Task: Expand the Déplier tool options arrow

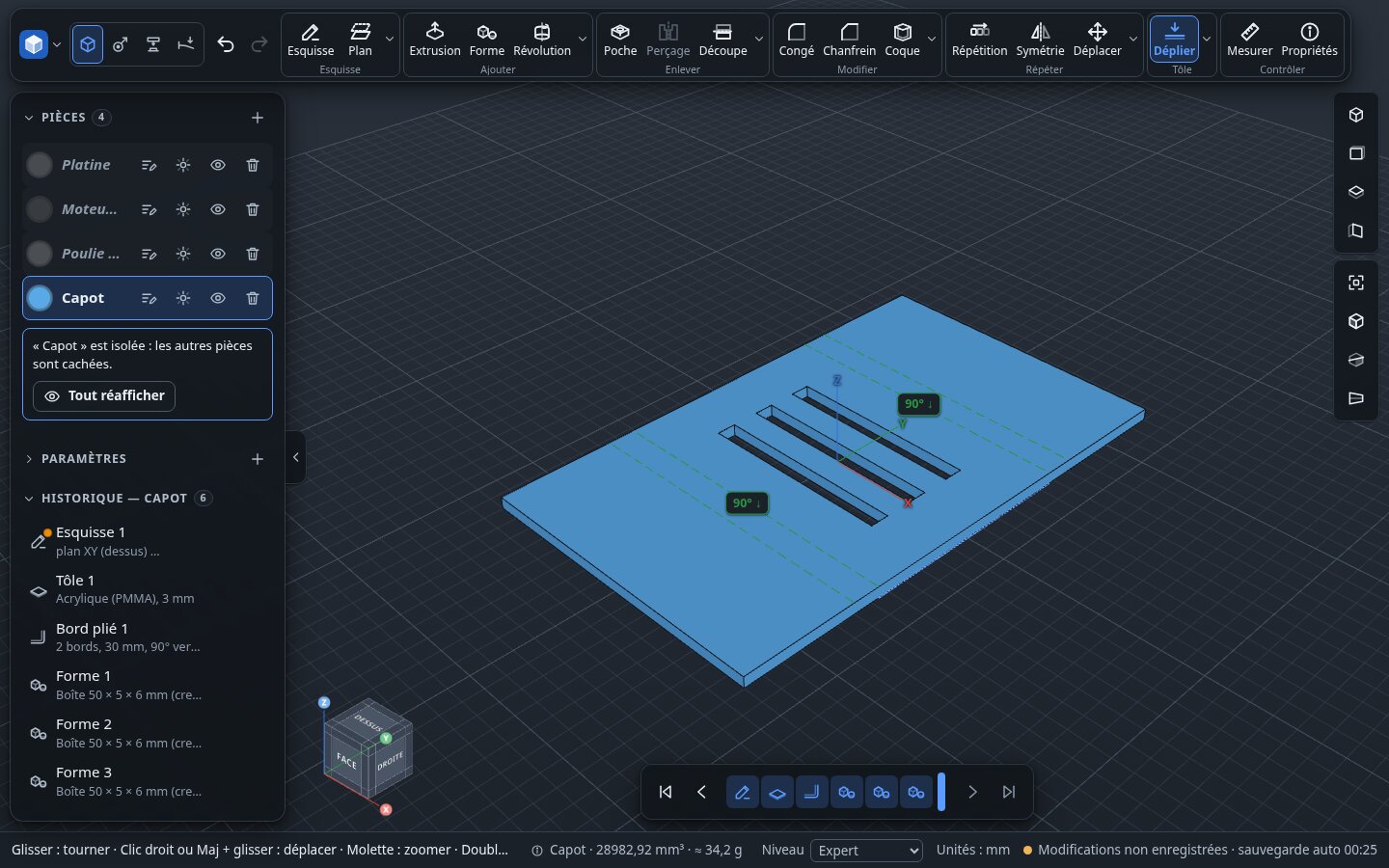Action: click(1207, 40)
